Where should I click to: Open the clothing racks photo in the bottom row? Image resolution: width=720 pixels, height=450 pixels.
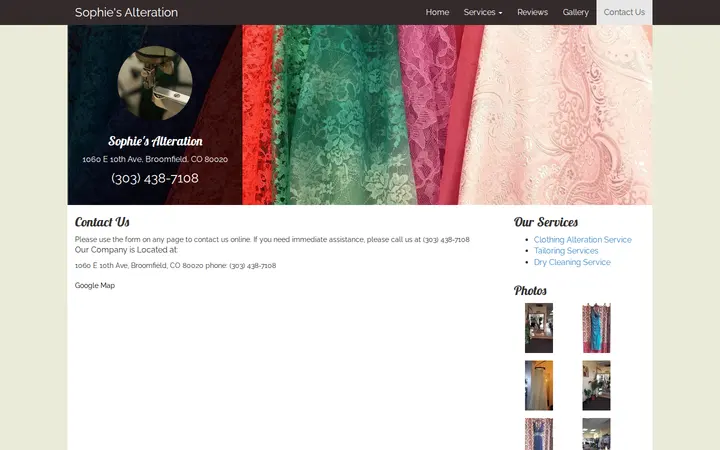click(596, 434)
